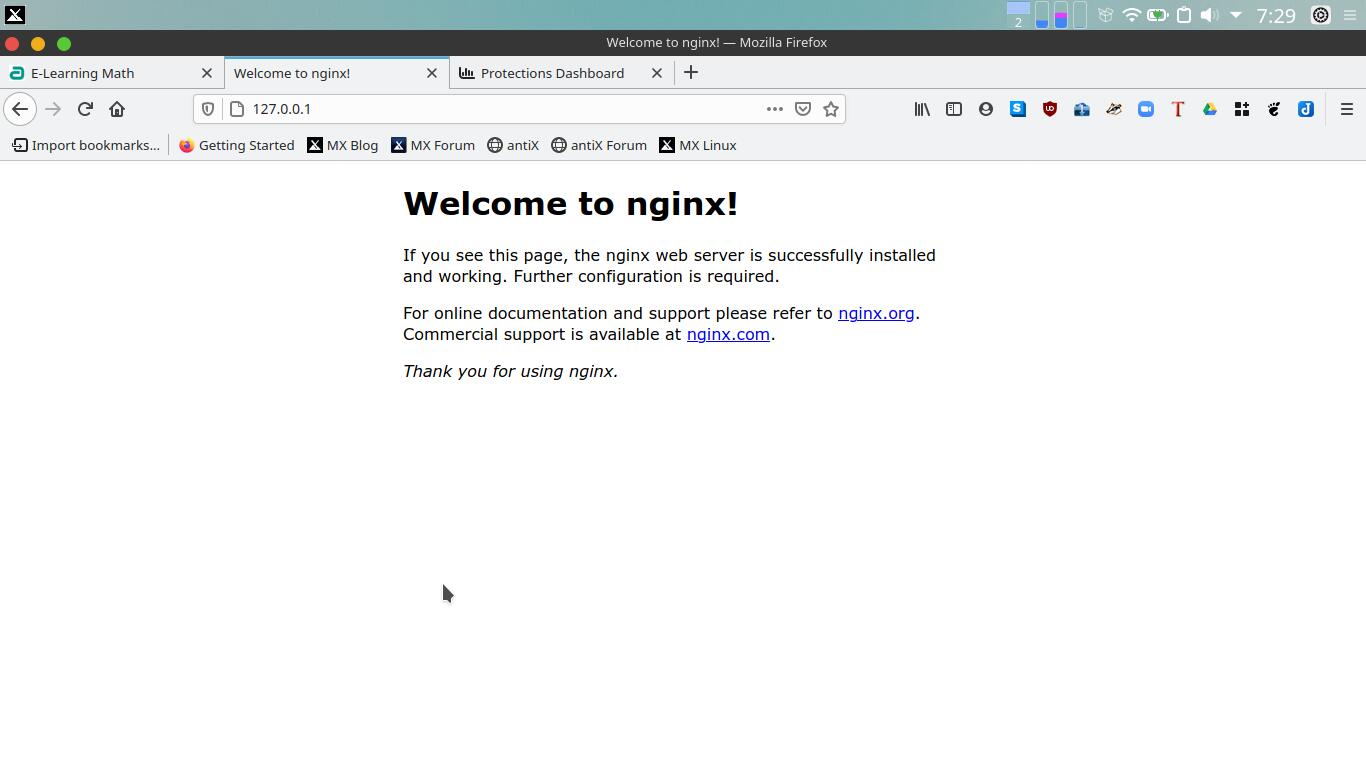Open package updater box tray icon
This screenshot has width=1366, height=768.
click(x=1105, y=15)
